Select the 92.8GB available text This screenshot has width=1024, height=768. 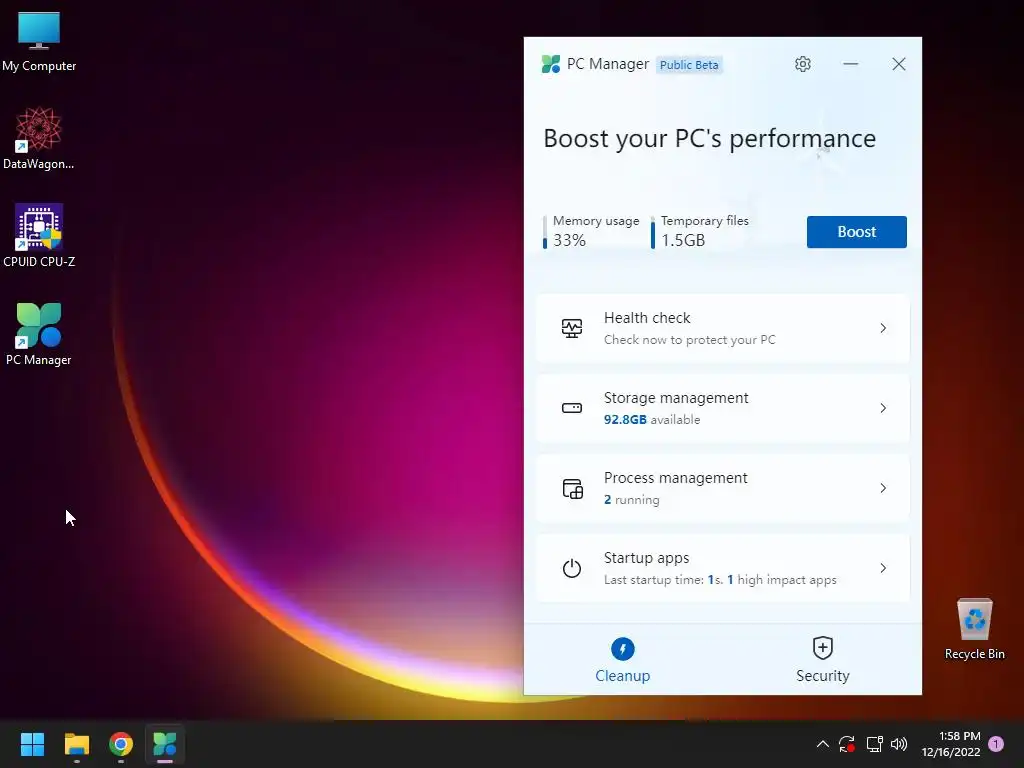[x=652, y=419]
